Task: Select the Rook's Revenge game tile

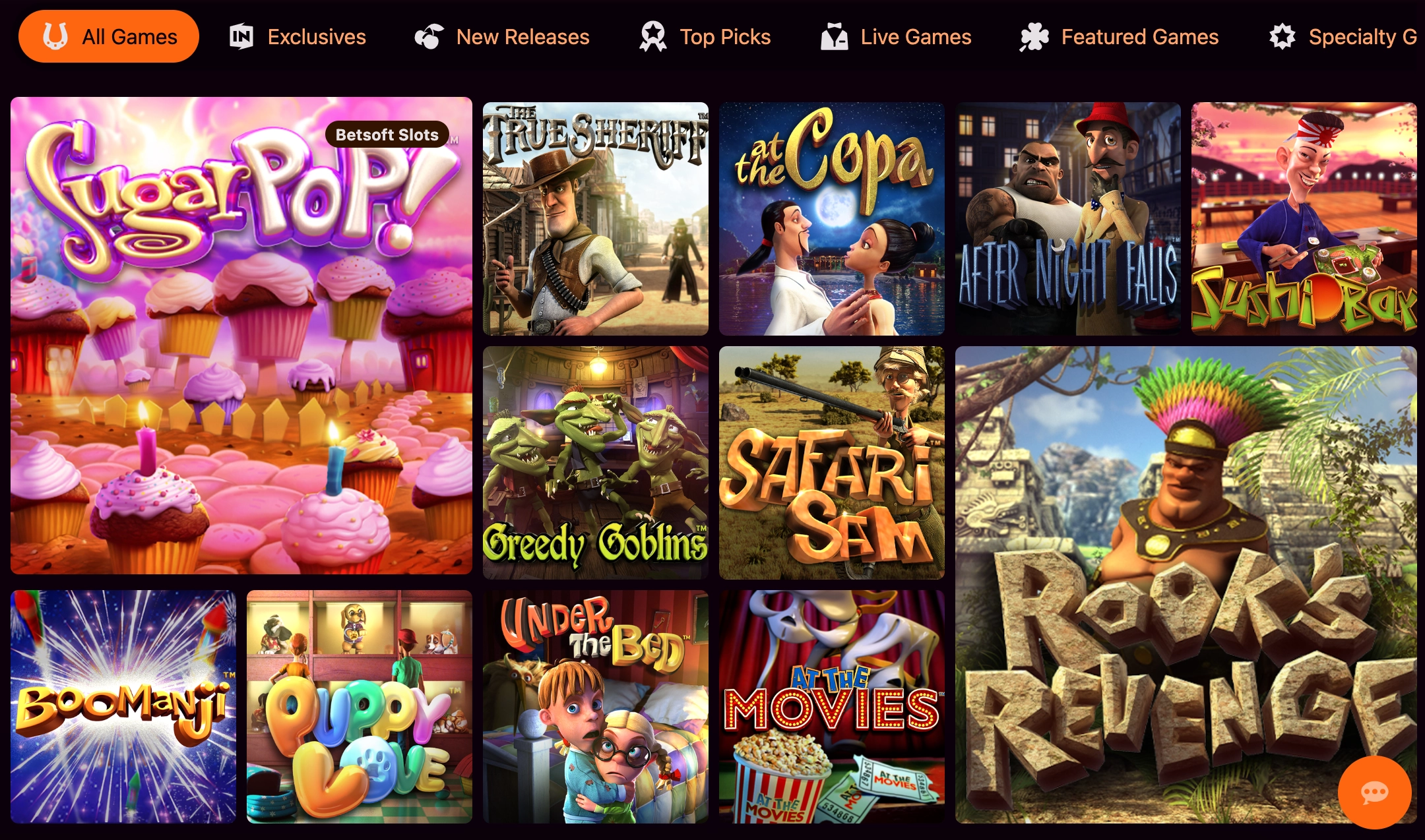Action: (1186, 585)
